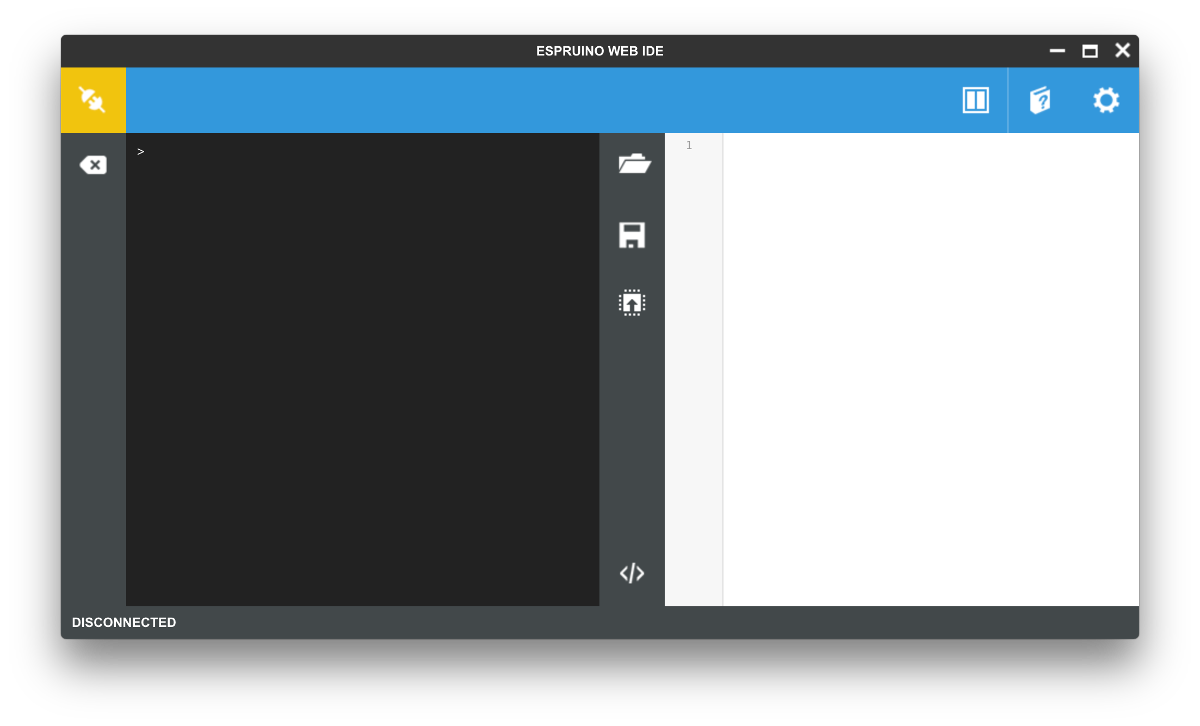Close the Espruino Web IDE window
This screenshot has width=1200, height=726.
click(x=1123, y=50)
